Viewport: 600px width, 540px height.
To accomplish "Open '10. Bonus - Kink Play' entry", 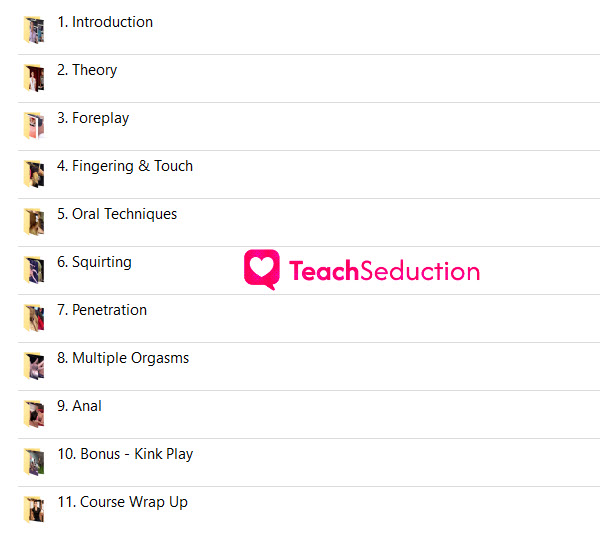I will (x=126, y=454).
